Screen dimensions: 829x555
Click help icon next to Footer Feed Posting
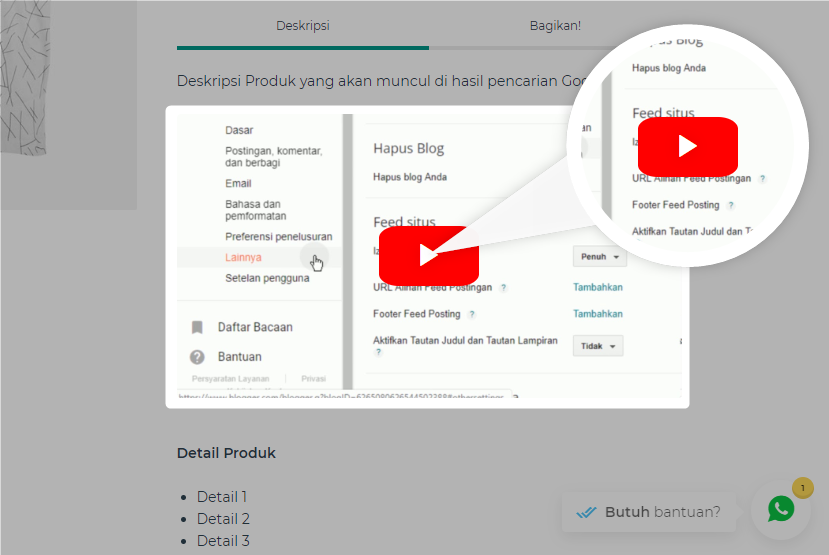472,314
